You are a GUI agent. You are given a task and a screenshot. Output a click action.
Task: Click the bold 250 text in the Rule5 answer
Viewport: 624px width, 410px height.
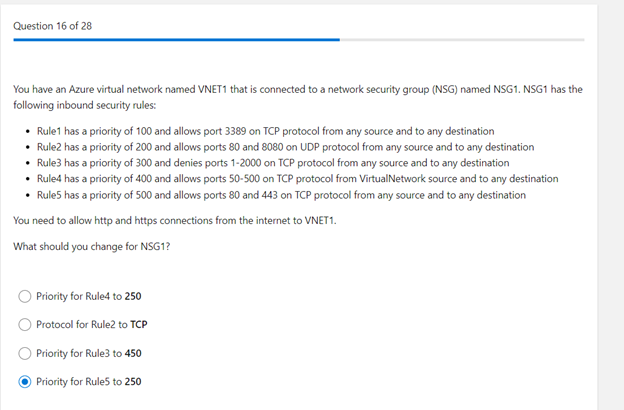(133, 381)
